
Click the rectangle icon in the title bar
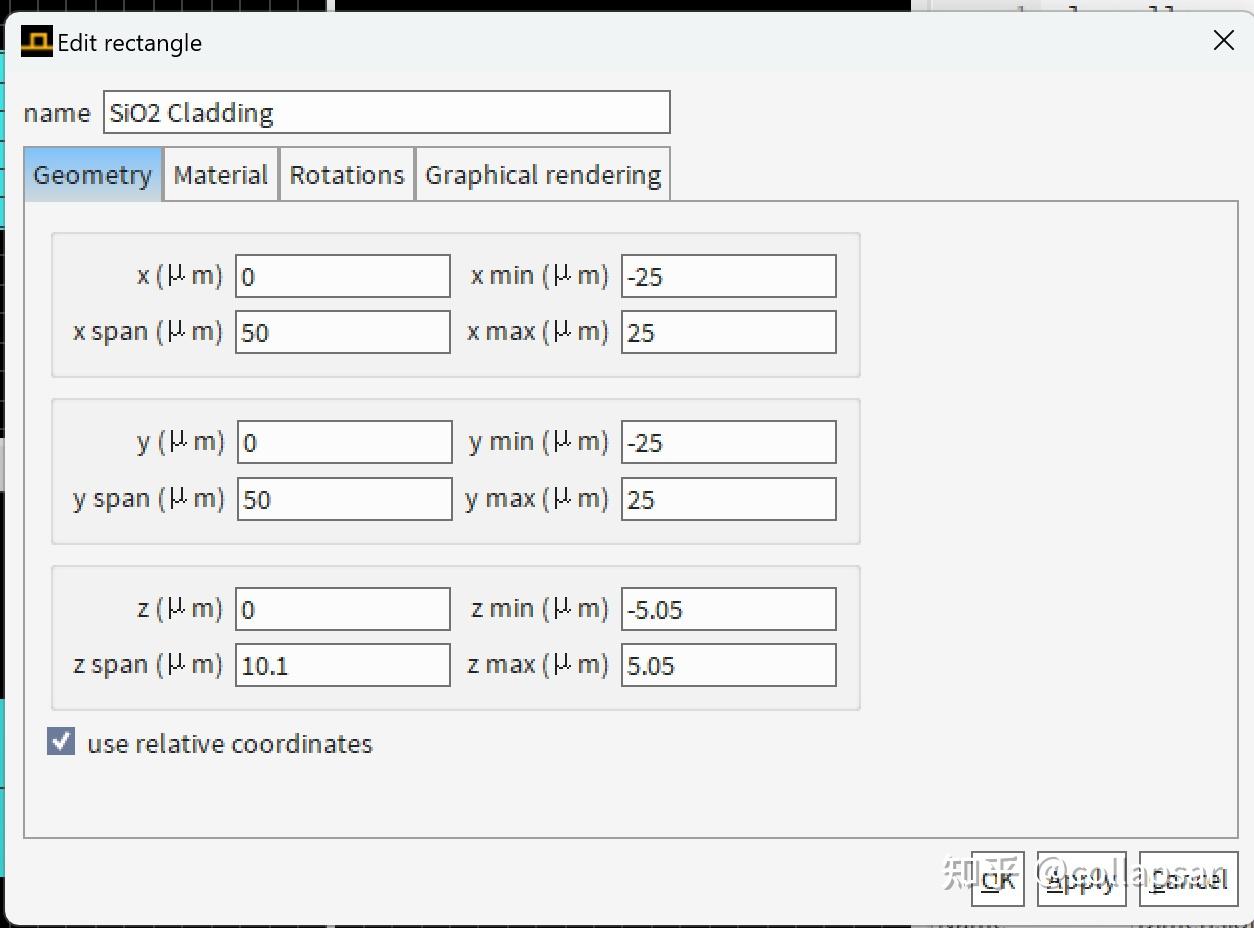tap(34, 41)
